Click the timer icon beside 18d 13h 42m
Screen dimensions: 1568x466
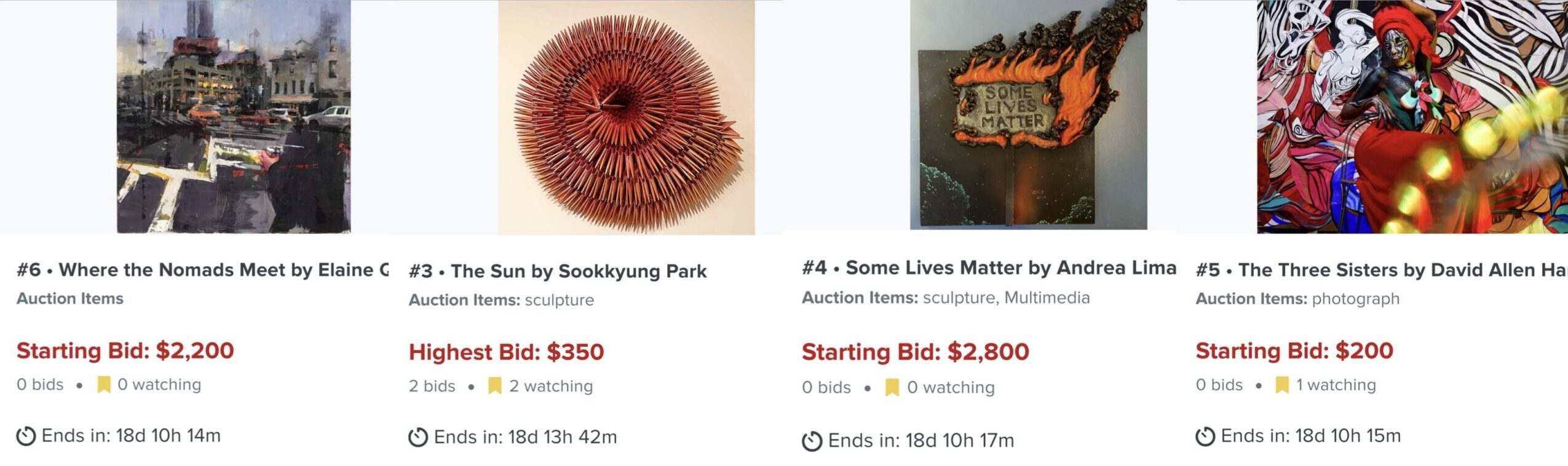418,438
